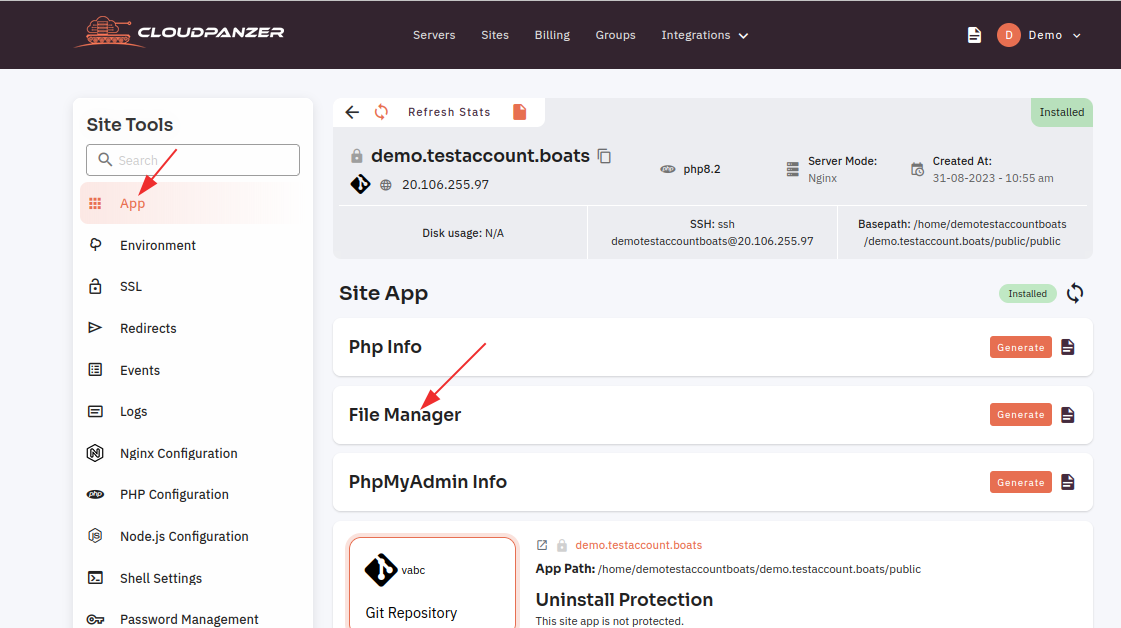Click the CloudPanzer tank logo
Image resolution: width=1121 pixels, height=628 pixels.
tap(179, 33)
